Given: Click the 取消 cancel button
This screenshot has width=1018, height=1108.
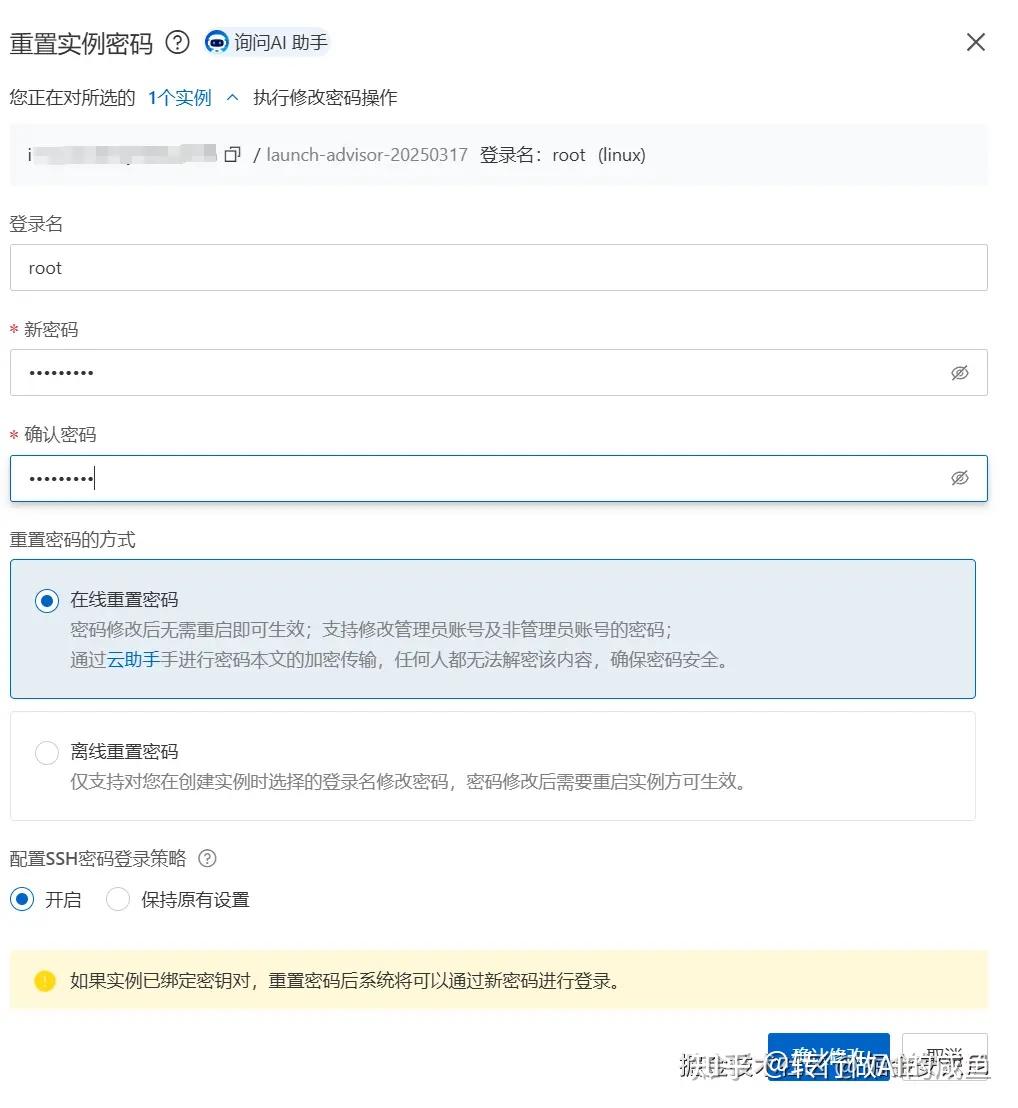Looking at the screenshot, I should click(945, 1057).
